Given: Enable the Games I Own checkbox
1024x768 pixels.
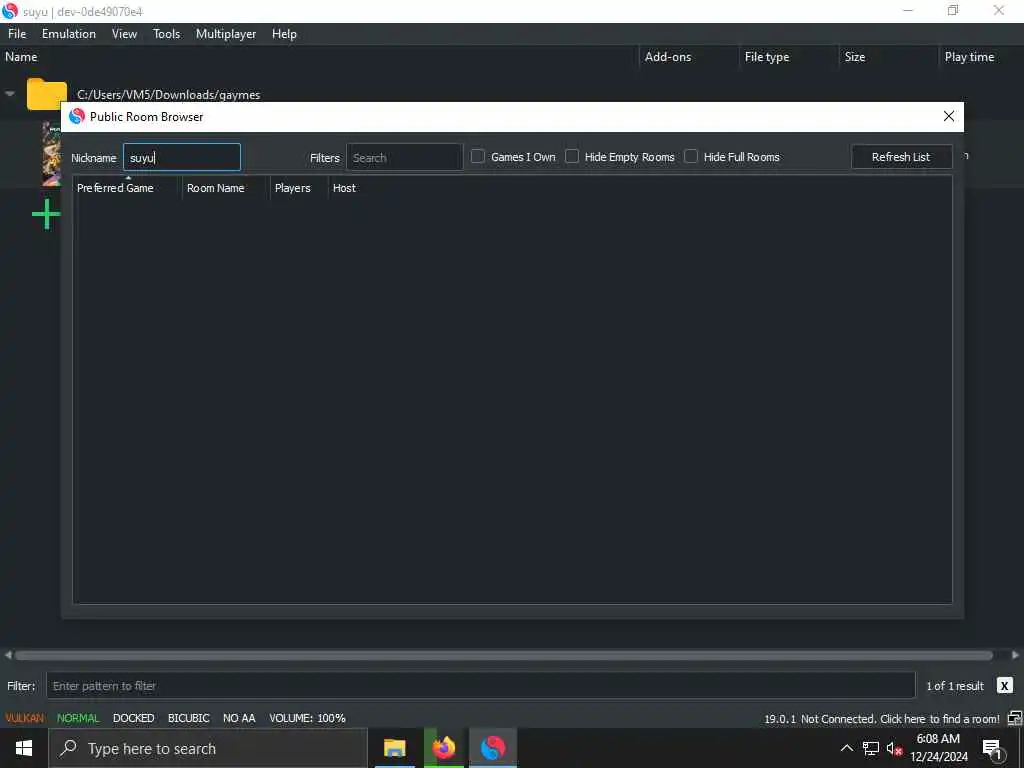Looking at the screenshot, I should (478, 157).
